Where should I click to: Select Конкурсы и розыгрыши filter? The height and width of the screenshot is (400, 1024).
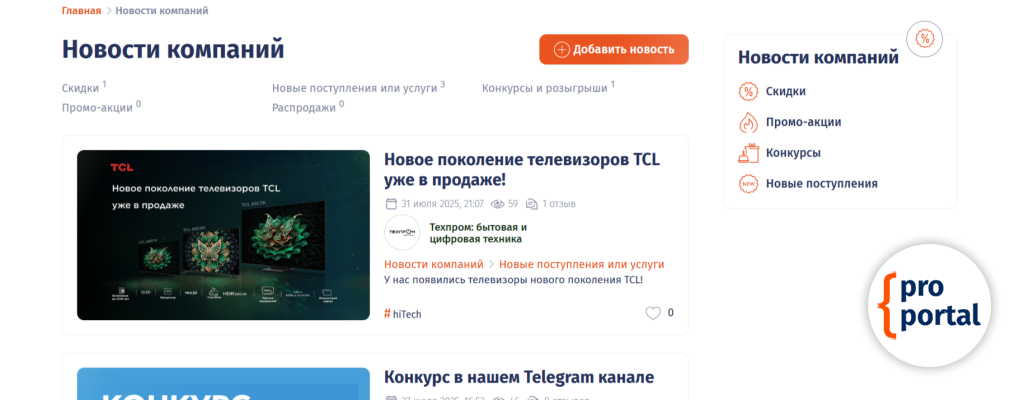pyautogui.click(x=544, y=88)
